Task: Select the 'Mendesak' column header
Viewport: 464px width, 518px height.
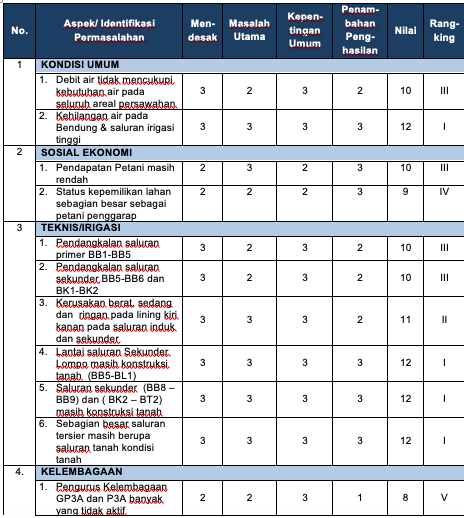Action: pos(202,31)
